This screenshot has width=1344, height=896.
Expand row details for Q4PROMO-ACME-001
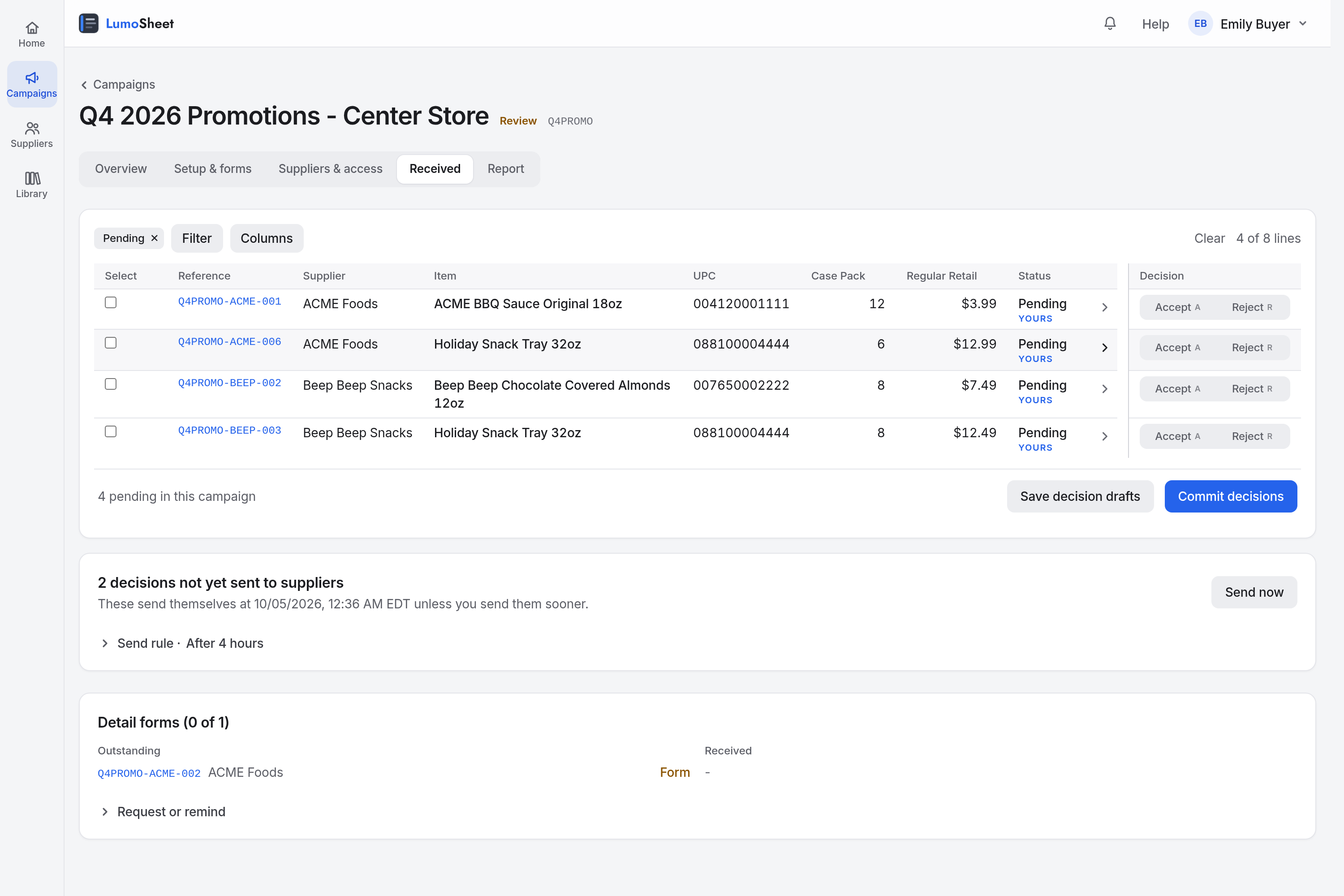(1105, 307)
